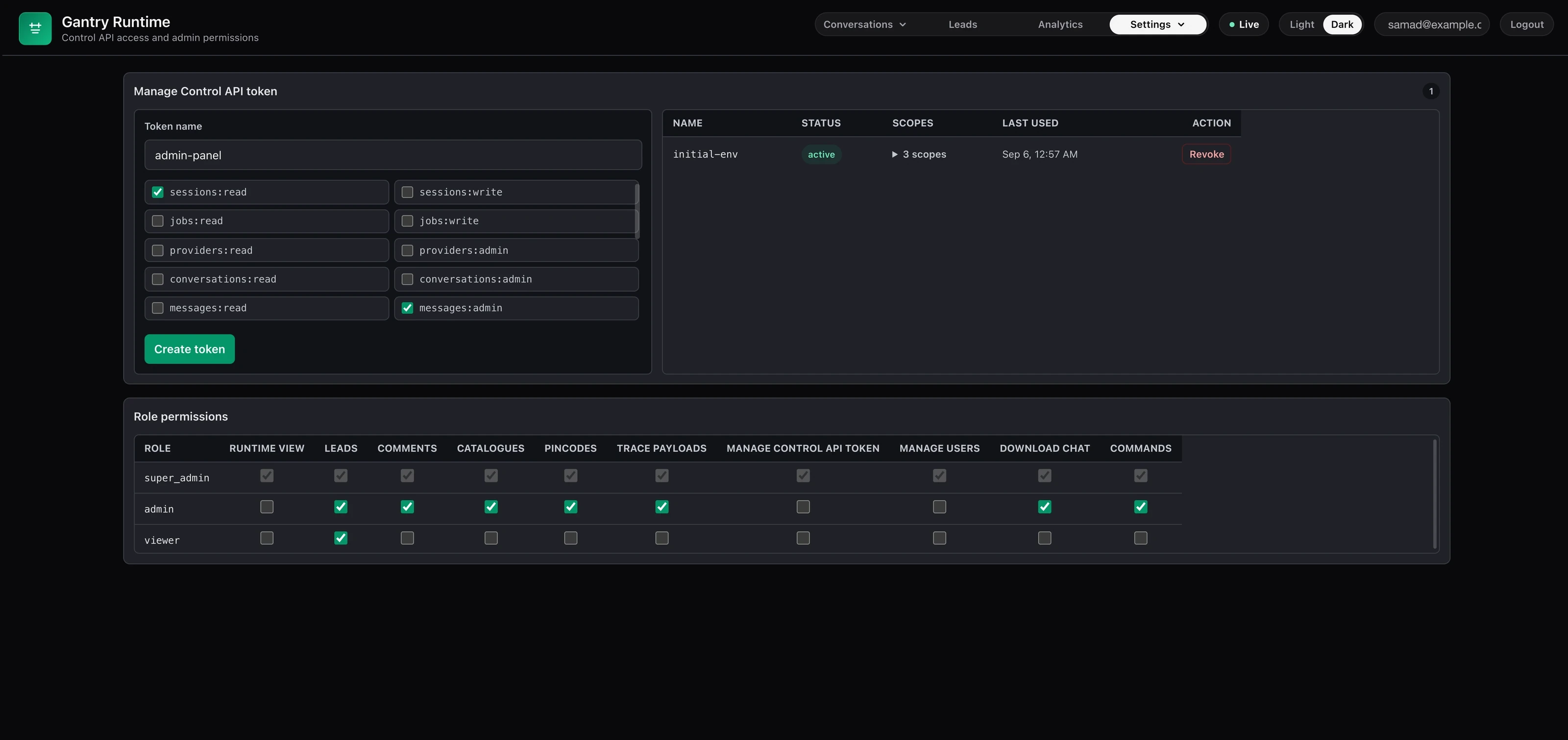Click the Create token button
This screenshot has width=1568, height=740.
click(189, 349)
